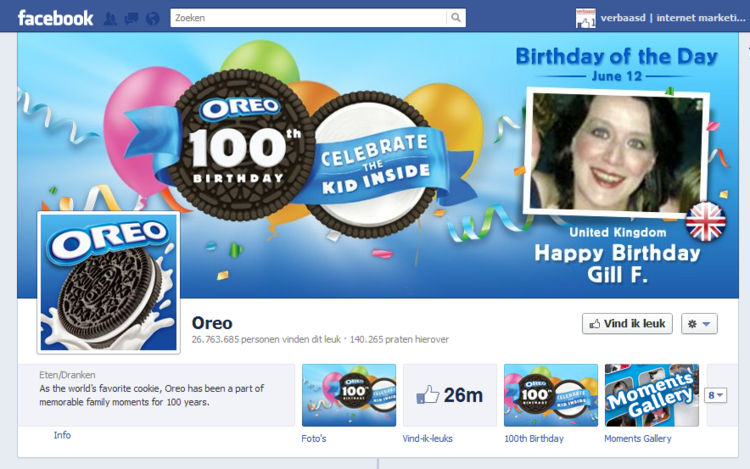Open the Moments Gallery thumbnail
750x469 pixels.
(651, 395)
